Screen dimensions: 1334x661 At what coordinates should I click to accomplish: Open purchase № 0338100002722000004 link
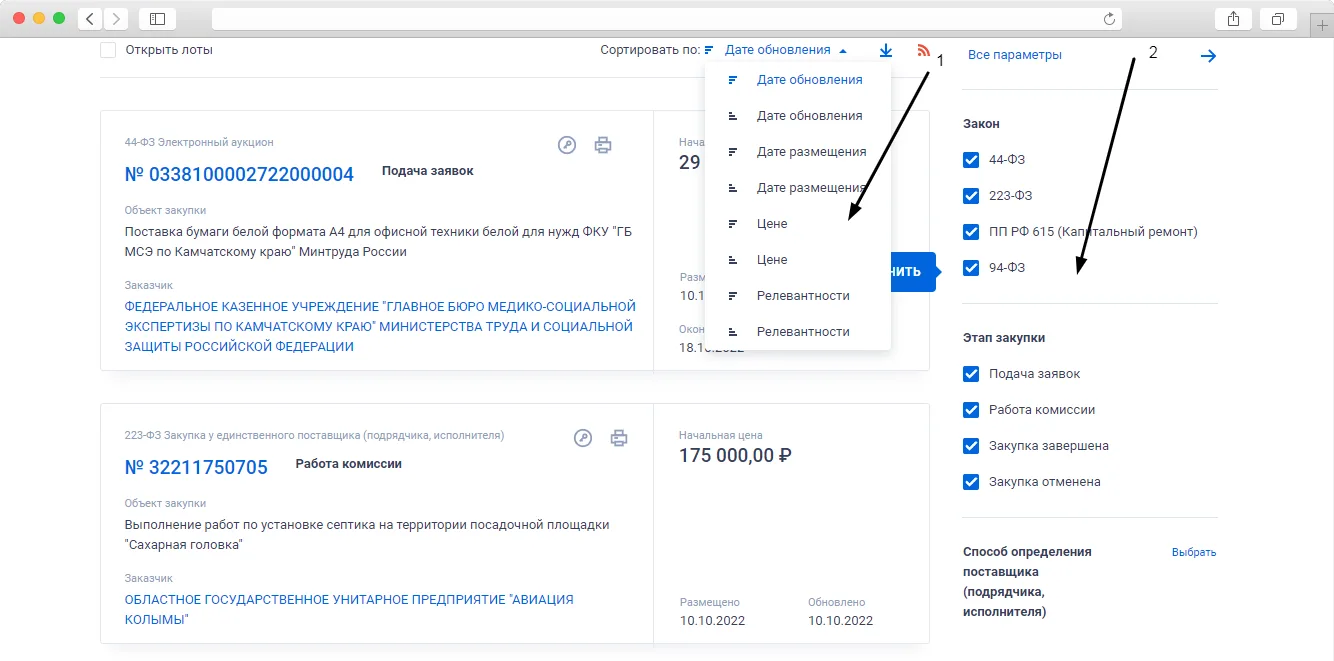[x=239, y=175]
